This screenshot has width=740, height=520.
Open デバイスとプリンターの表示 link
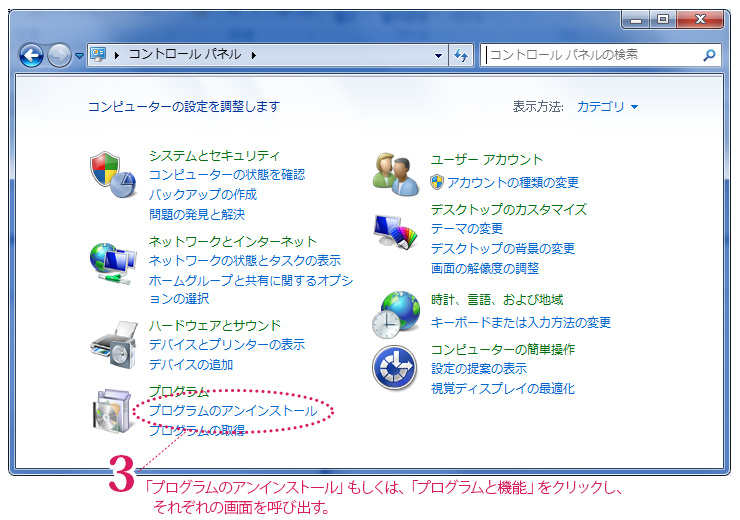pos(227,344)
